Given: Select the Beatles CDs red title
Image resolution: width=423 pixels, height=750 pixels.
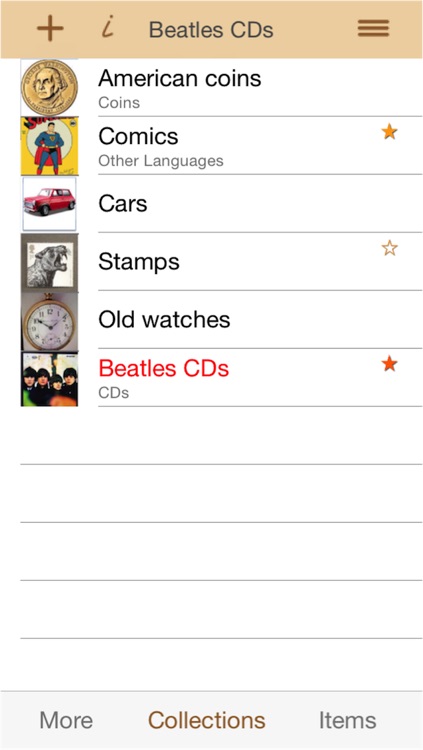Looking at the screenshot, I should [x=164, y=368].
